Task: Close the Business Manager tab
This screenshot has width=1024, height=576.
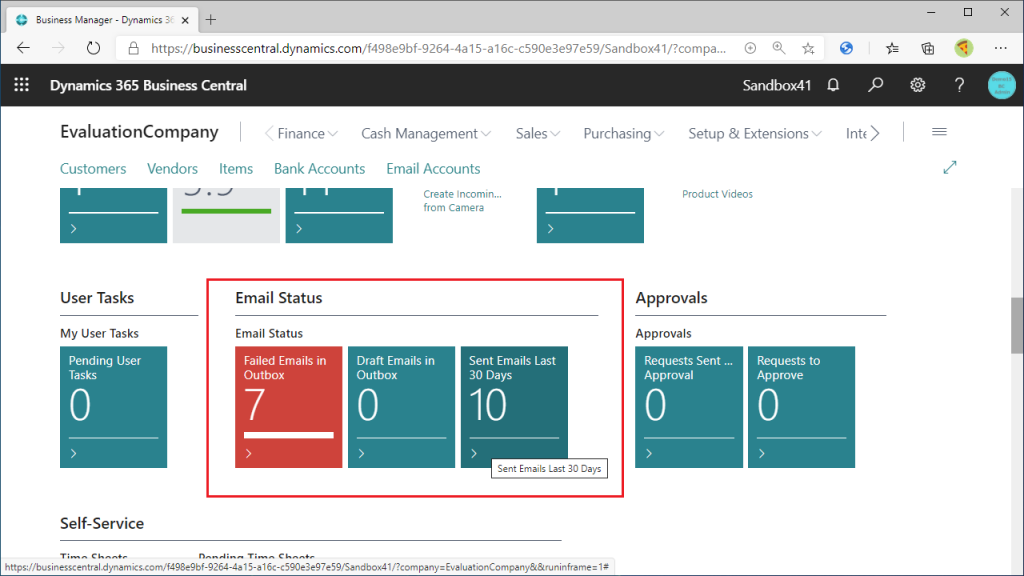Action: pos(185,20)
